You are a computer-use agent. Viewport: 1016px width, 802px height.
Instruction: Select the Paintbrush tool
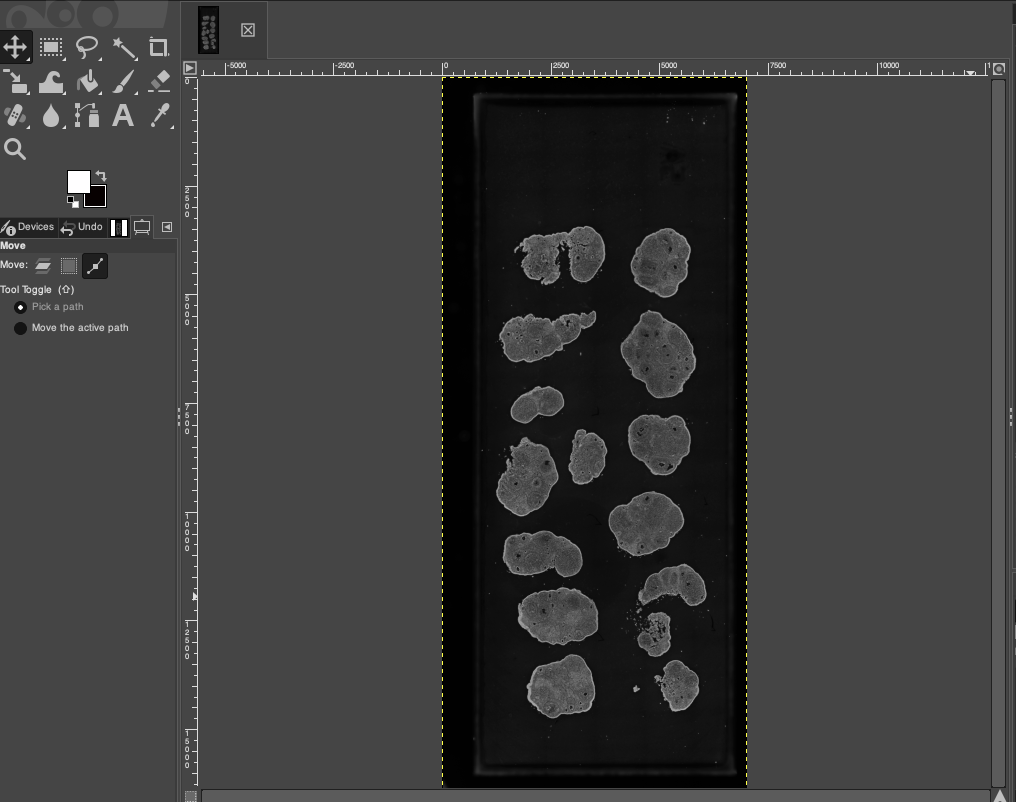pyautogui.click(x=122, y=82)
